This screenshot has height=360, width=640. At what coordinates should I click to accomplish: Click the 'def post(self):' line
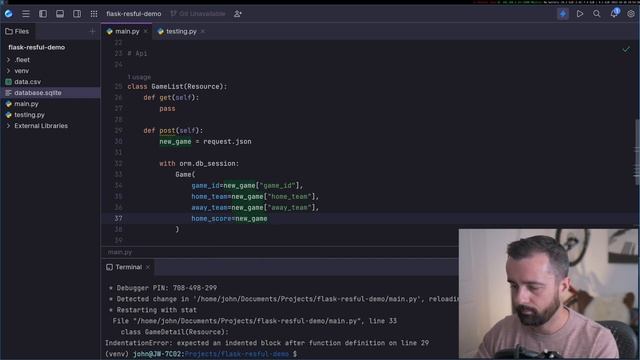click(173, 131)
